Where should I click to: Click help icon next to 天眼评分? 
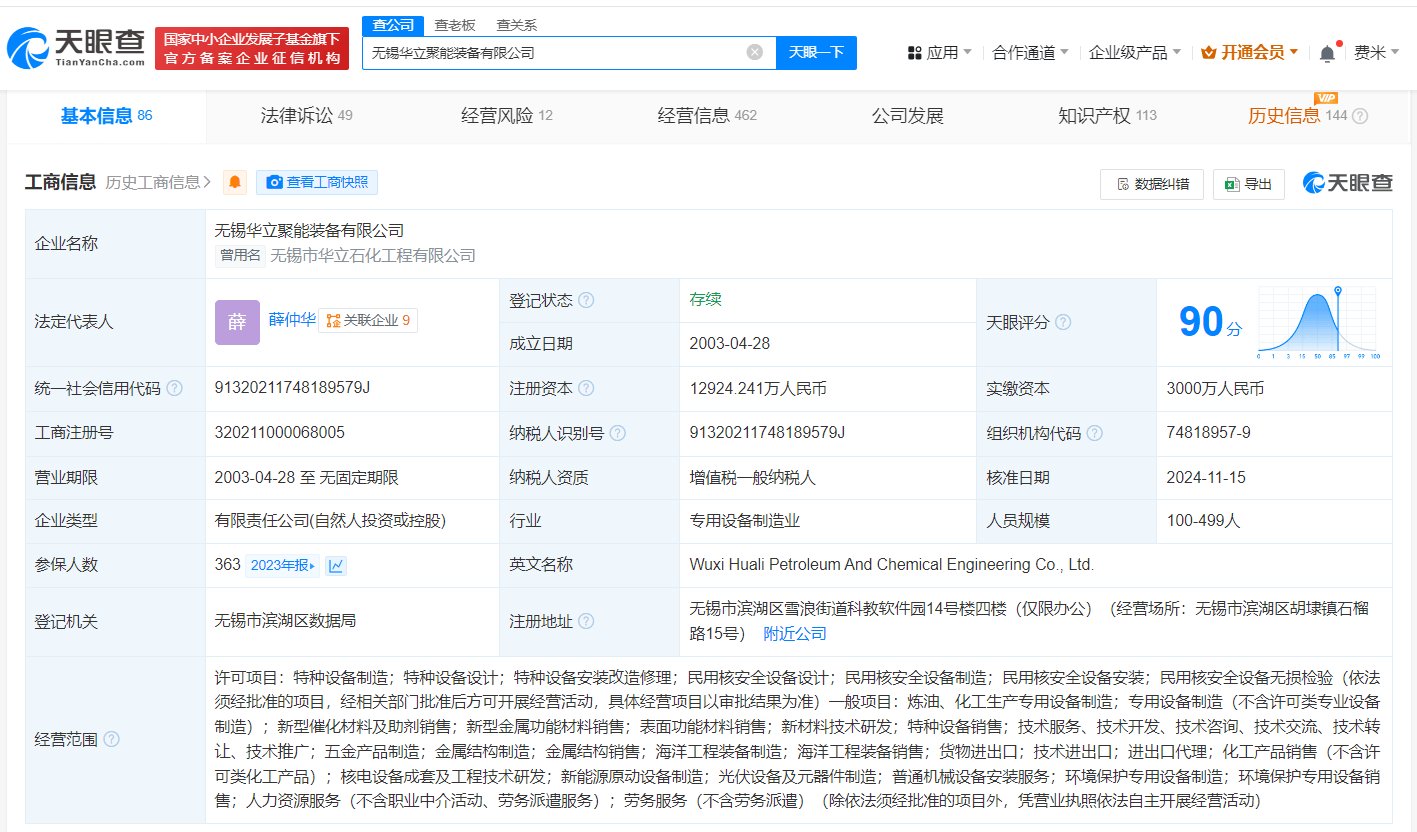pyautogui.click(x=1063, y=322)
